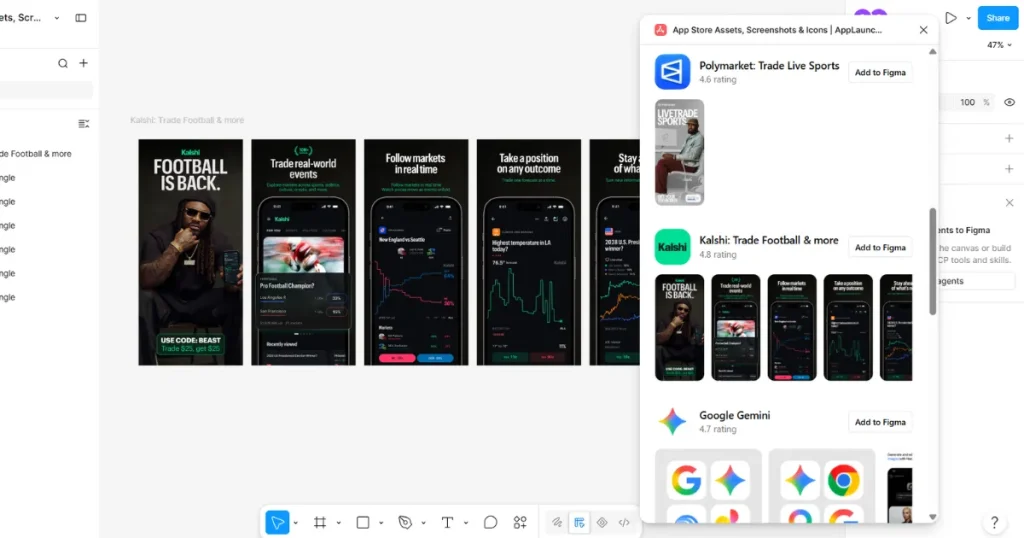
Task: Select the Move tool in the bottom toolbar
Action: point(278,522)
